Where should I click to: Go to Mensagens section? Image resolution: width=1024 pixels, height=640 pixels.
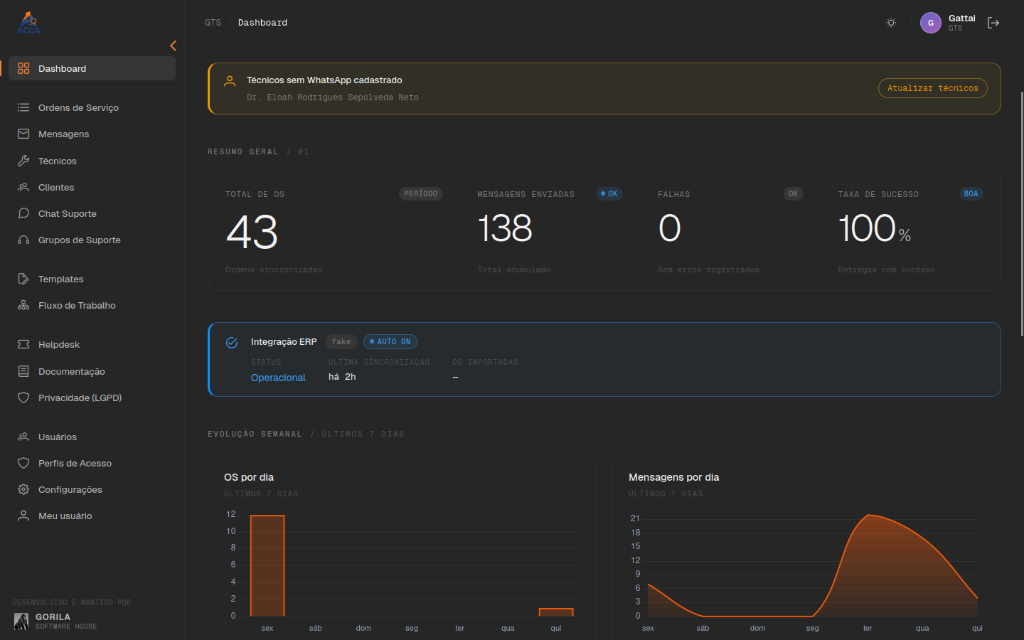[92, 134]
